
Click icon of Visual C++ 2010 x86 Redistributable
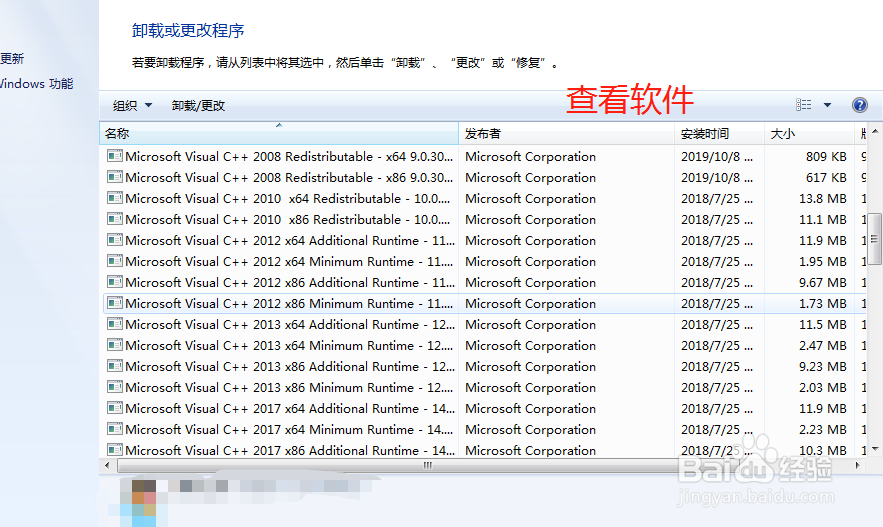click(x=115, y=219)
